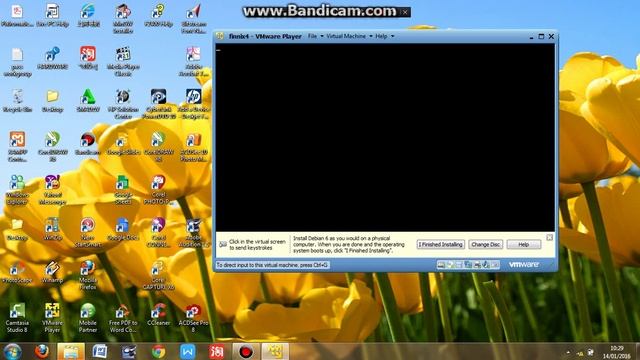Open HP Solution Center desktop shortcut
Image resolution: width=640 pixels, height=360 pixels.
pos(123,104)
